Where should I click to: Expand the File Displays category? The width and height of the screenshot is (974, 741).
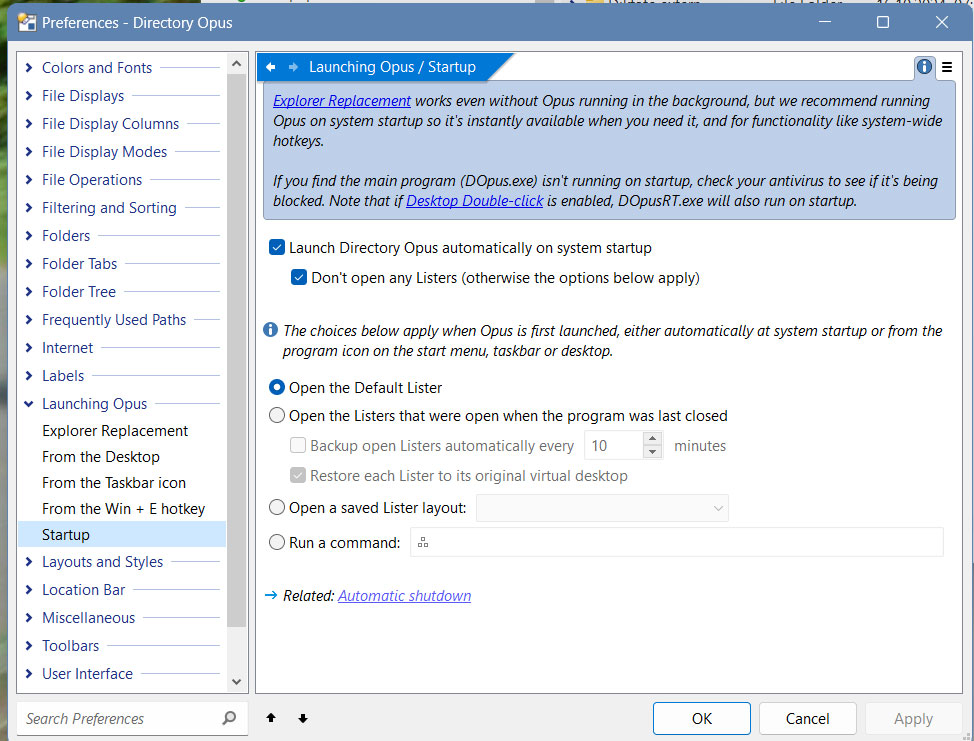tap(29, 95)
